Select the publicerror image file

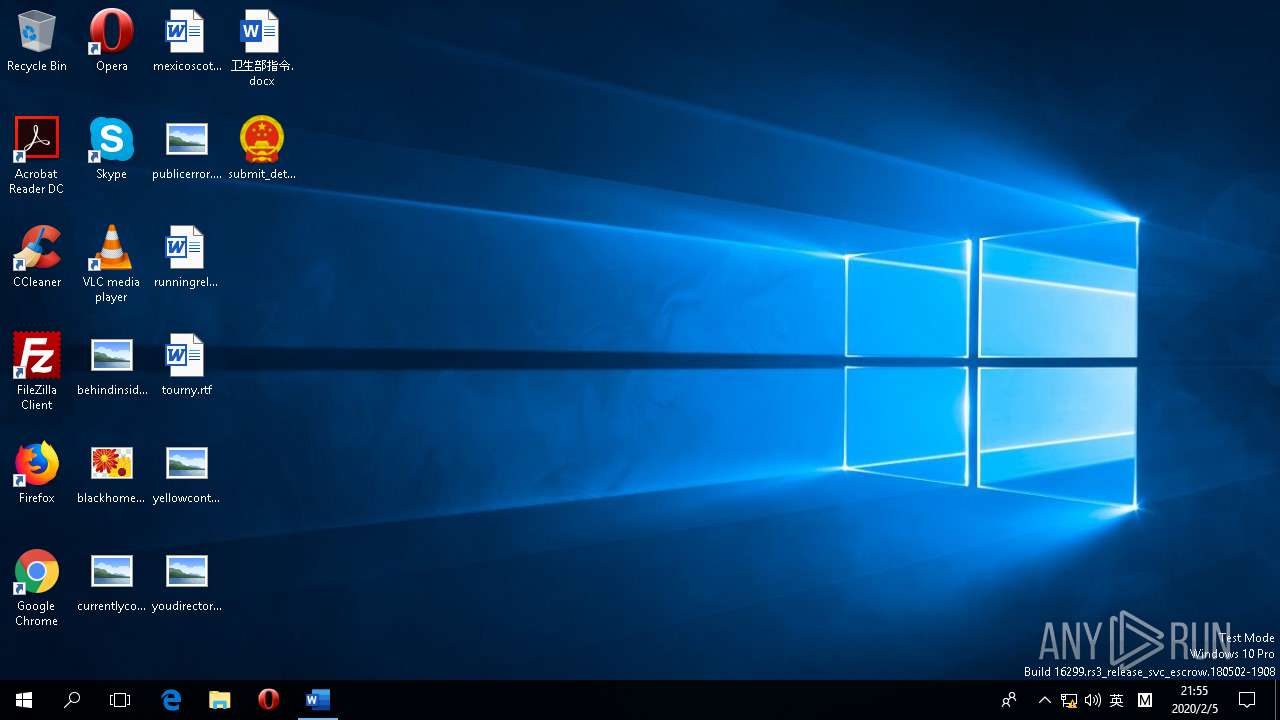(x=186, y=149)
